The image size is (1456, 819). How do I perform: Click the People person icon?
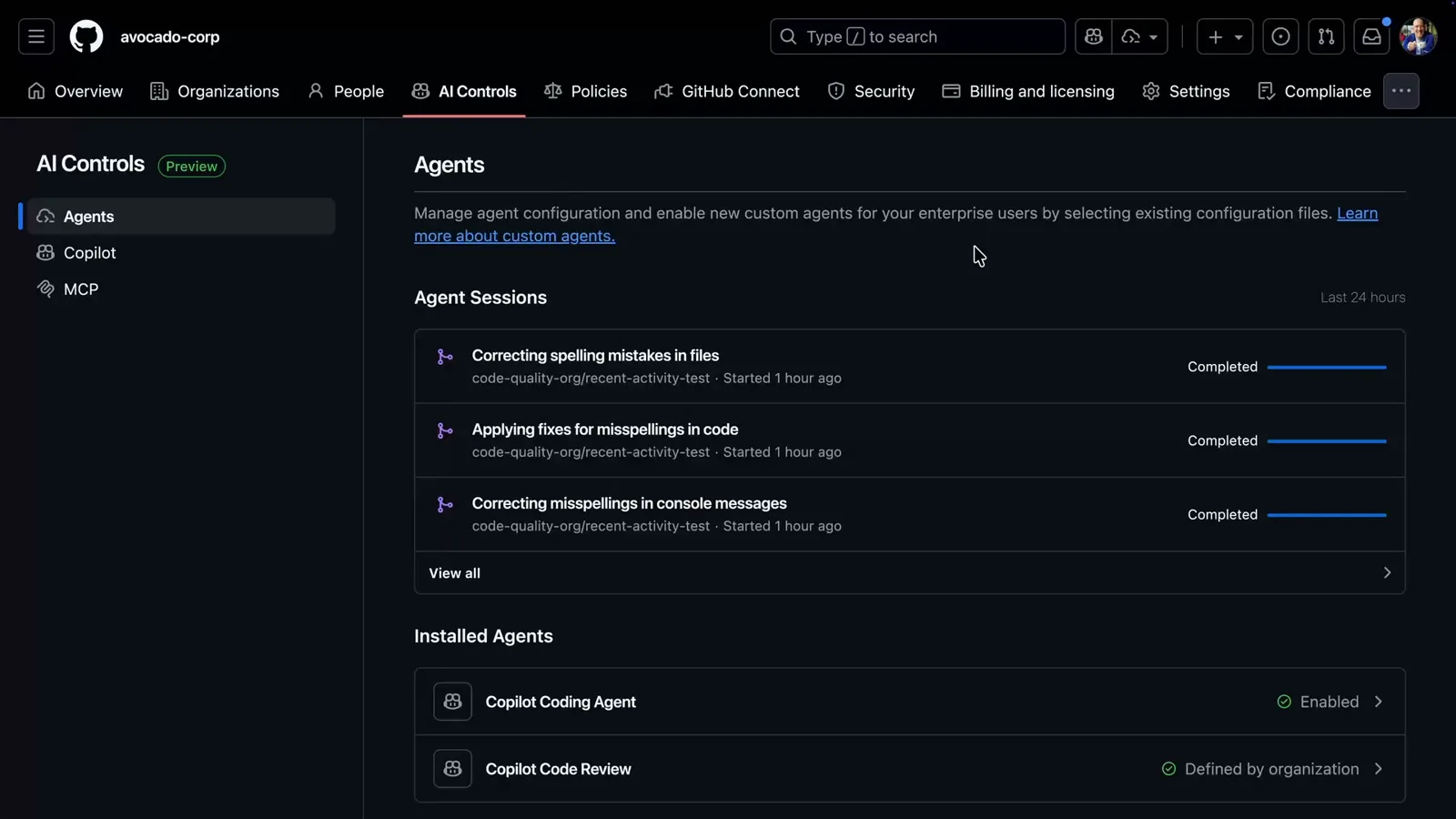tap(316, 91)
